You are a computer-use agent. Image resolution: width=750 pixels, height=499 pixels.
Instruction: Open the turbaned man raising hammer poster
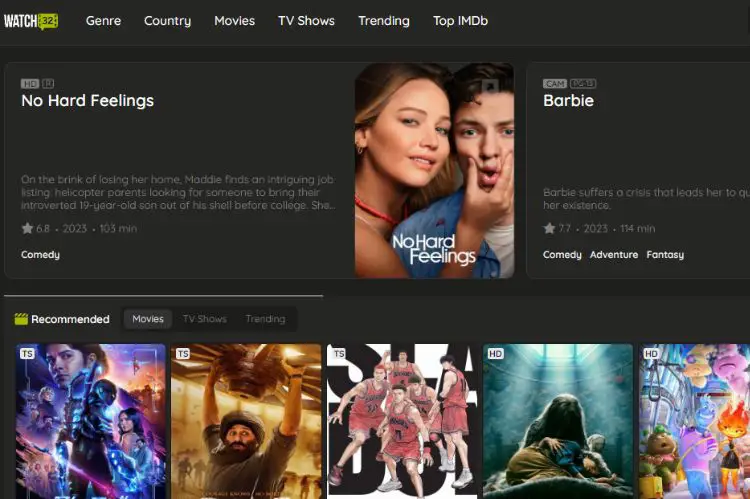pos(246,421)
